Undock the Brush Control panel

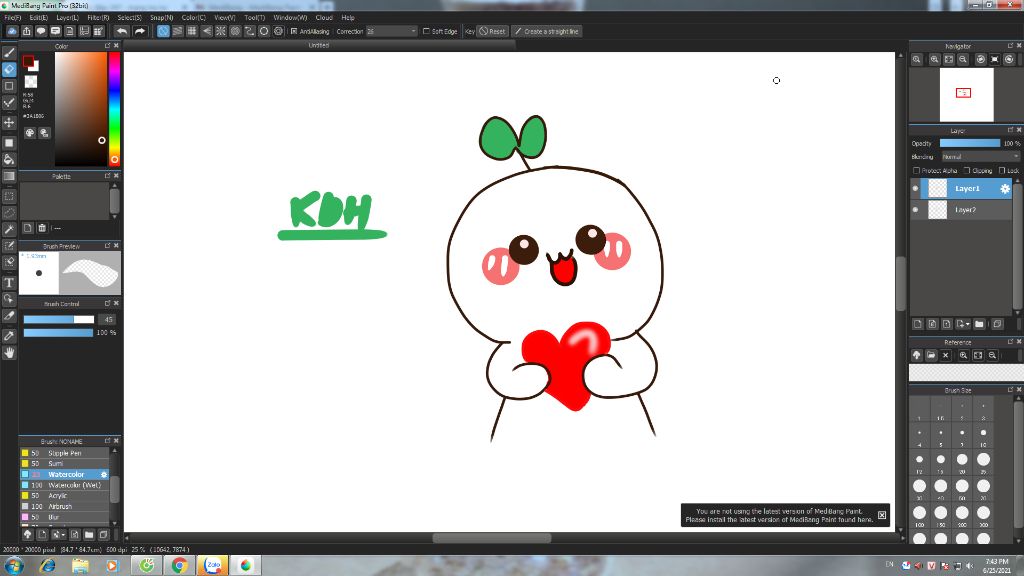(x=108, y=304)
